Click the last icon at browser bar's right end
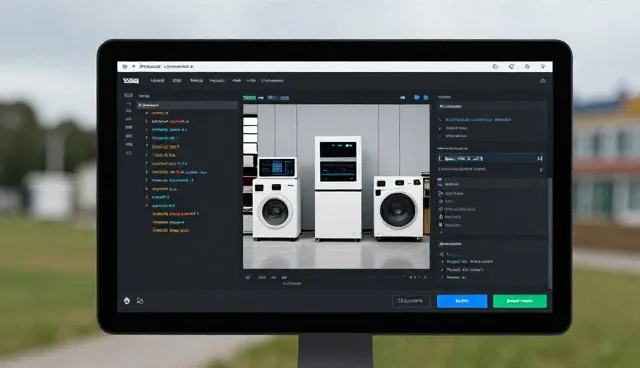Viewport: 640px width, 368px height. pos(543,66)
